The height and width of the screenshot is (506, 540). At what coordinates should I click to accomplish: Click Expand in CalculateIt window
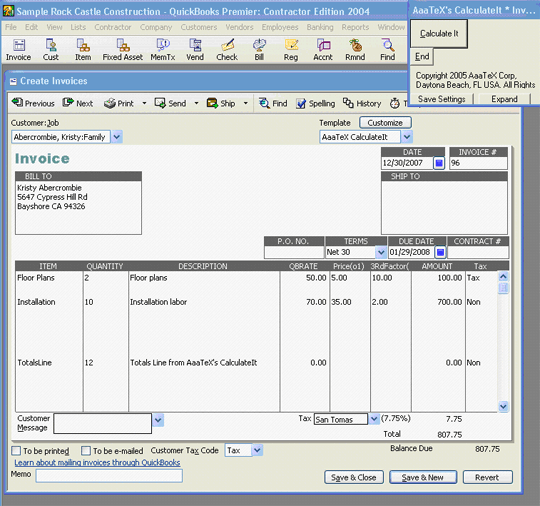504,99
